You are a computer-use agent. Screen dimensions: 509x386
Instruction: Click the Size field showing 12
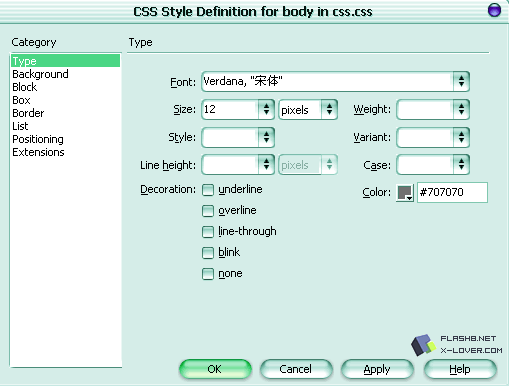230,109
